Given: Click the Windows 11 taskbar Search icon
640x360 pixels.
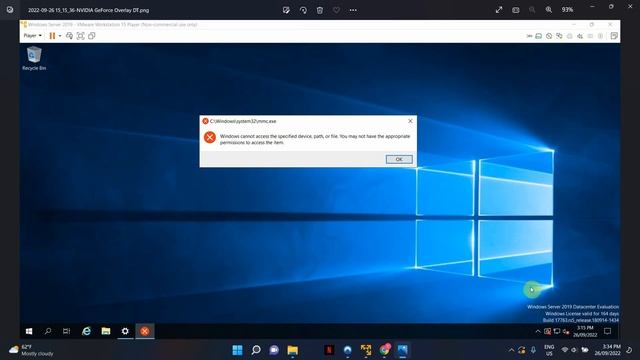Looking at the screenshot, I should click(256, 350).
